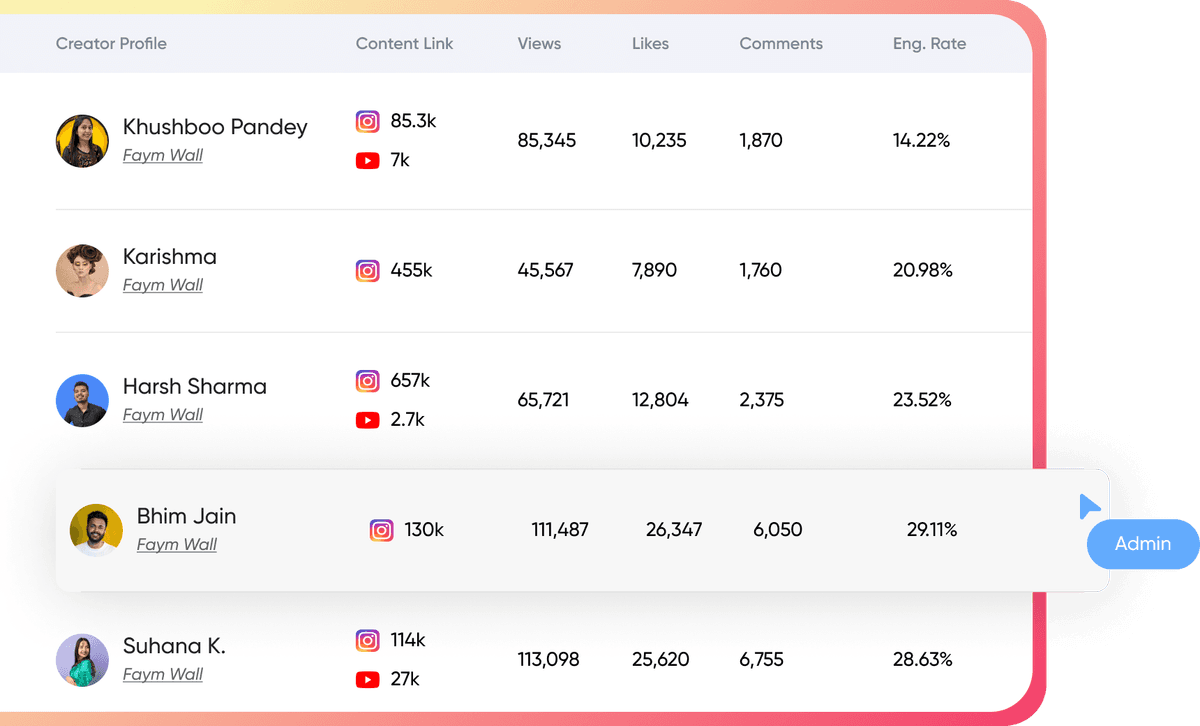The width and height of the screenshot is (1200, 726).
Task: Click the 85.3k Instagram count
Action: point(413,122)
